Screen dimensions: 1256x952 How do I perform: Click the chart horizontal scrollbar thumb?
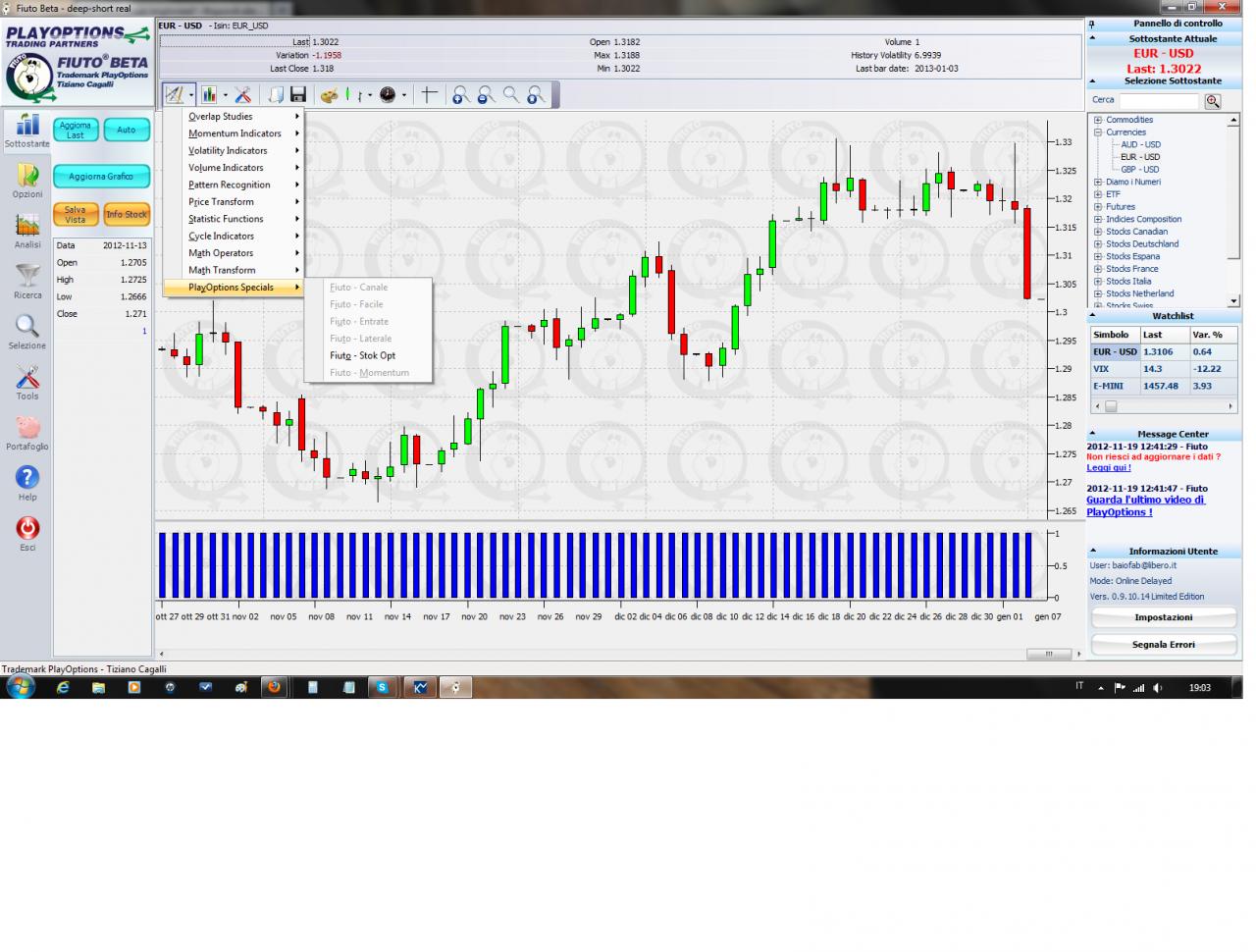[x=1049, y=654]
